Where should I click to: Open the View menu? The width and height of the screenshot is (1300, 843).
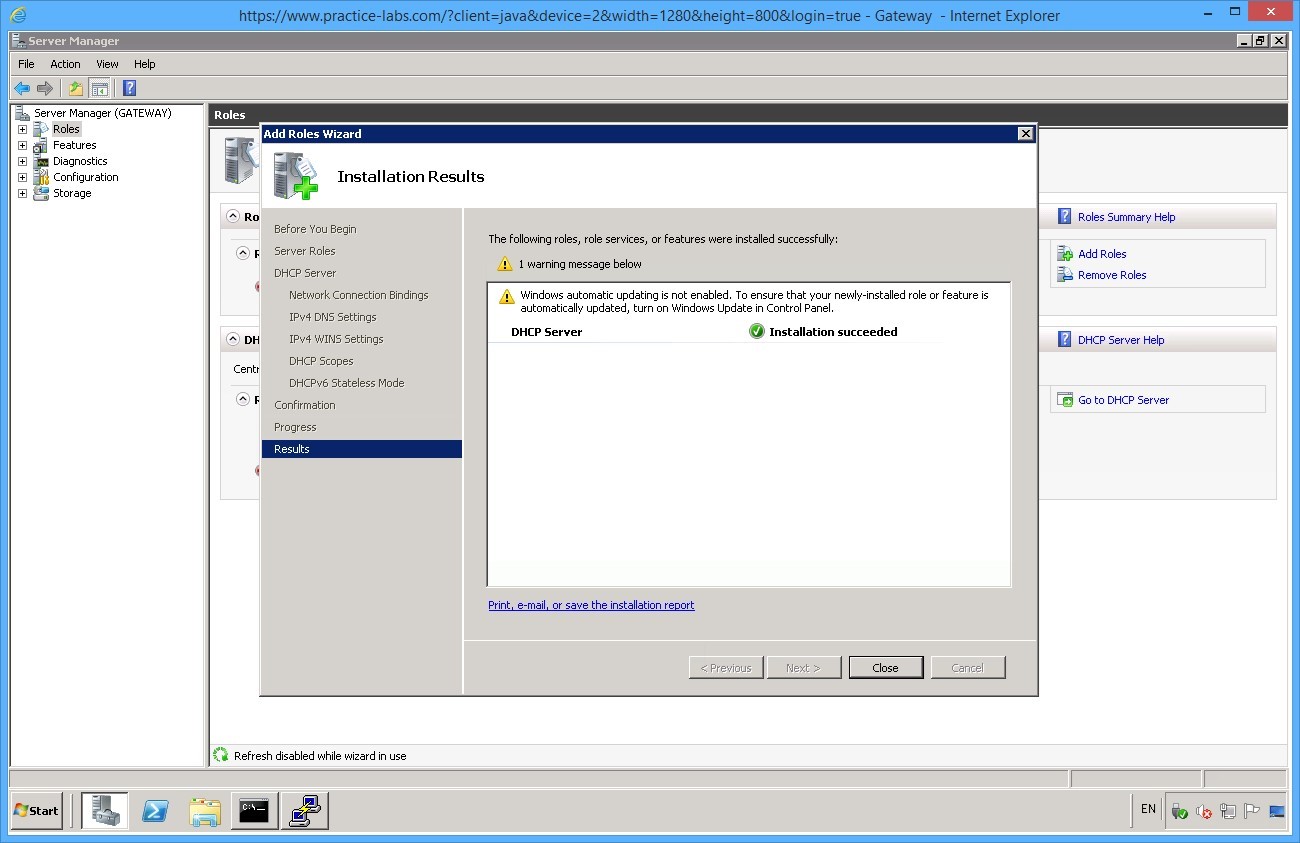107,64
